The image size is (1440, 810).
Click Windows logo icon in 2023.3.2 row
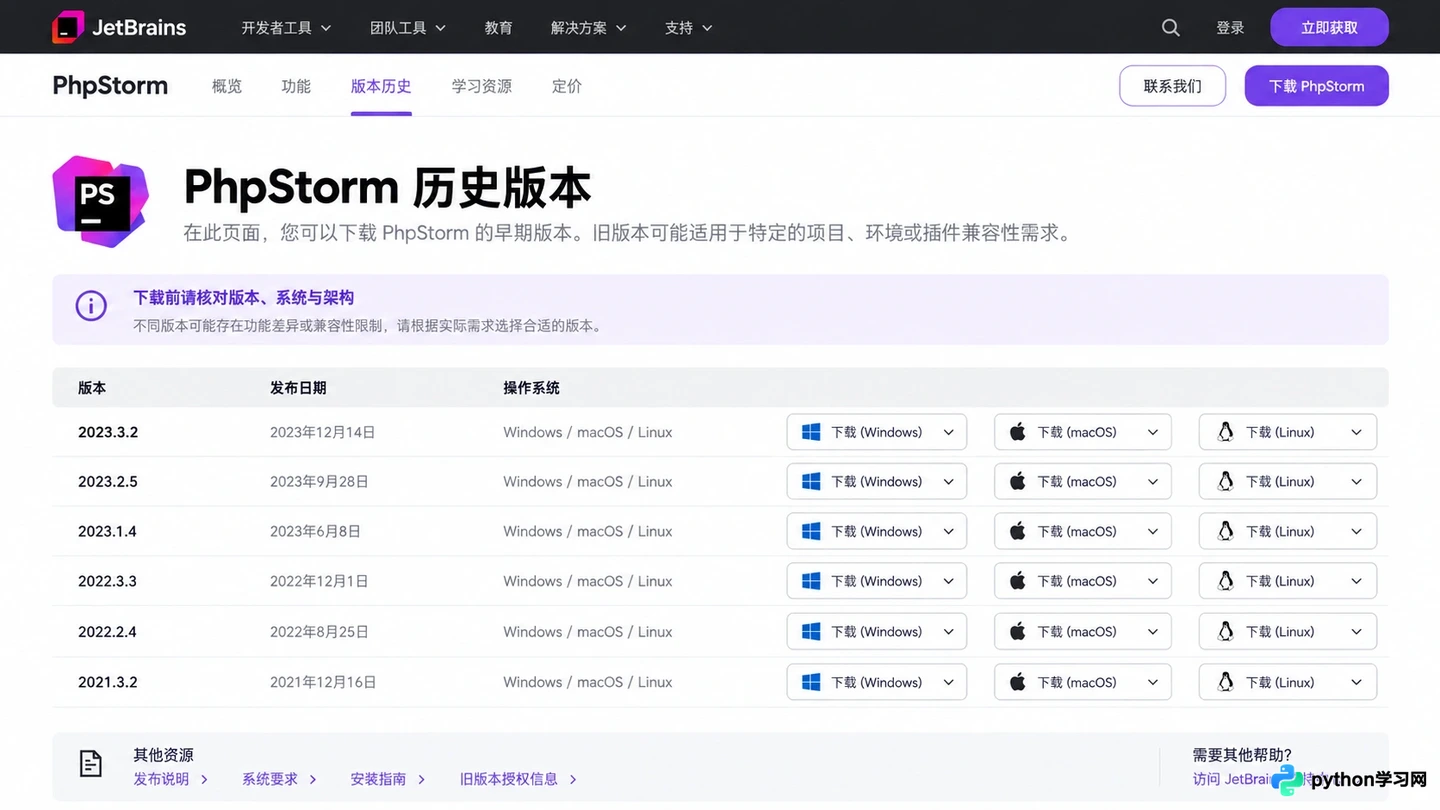[812, 432]
